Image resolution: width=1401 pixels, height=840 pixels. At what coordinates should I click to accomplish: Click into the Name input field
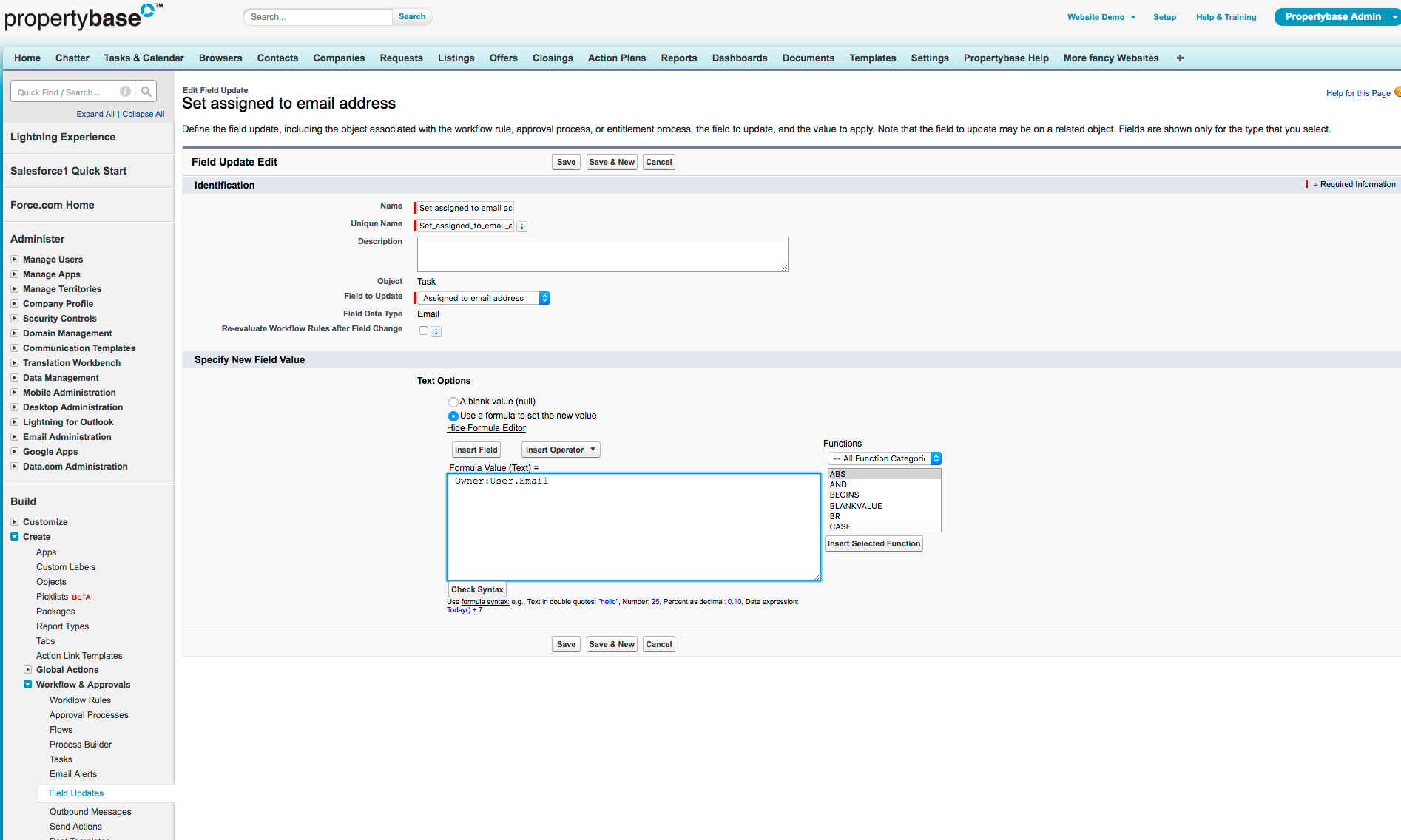465,208
